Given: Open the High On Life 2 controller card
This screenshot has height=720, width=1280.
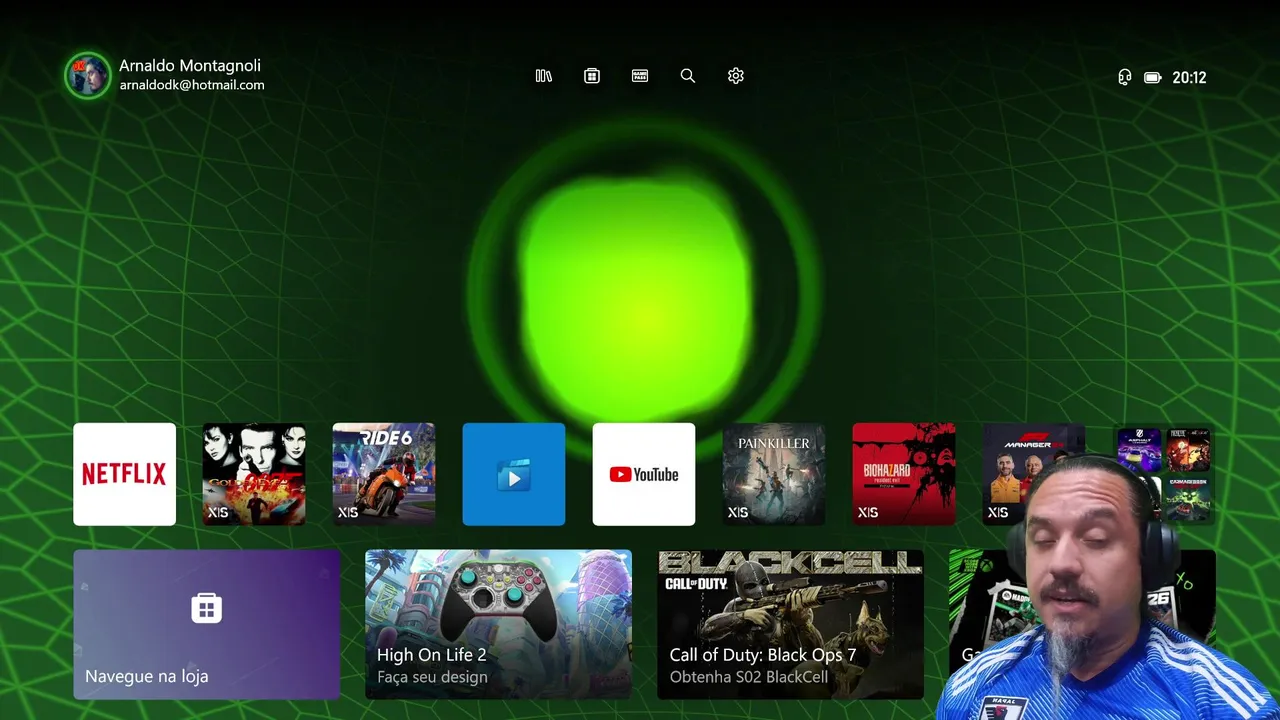Looking at the screenshot, I should click(498, 624).
